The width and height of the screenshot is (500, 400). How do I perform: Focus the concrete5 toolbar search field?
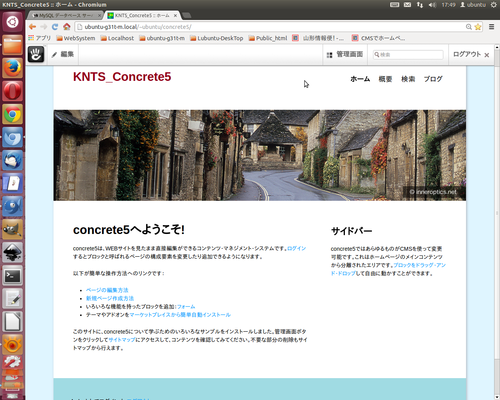pos(408,55)
